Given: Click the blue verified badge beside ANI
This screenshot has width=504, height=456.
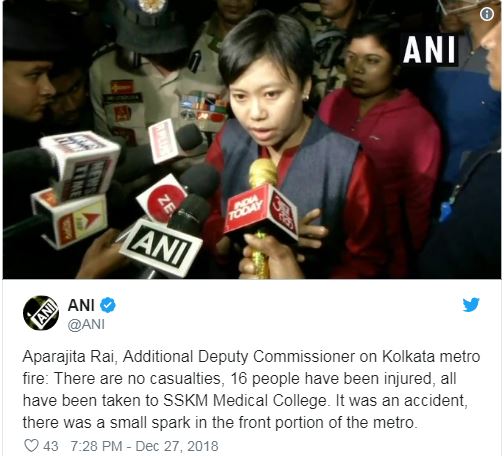Looking at the screenshot, I should click(108, 305).
